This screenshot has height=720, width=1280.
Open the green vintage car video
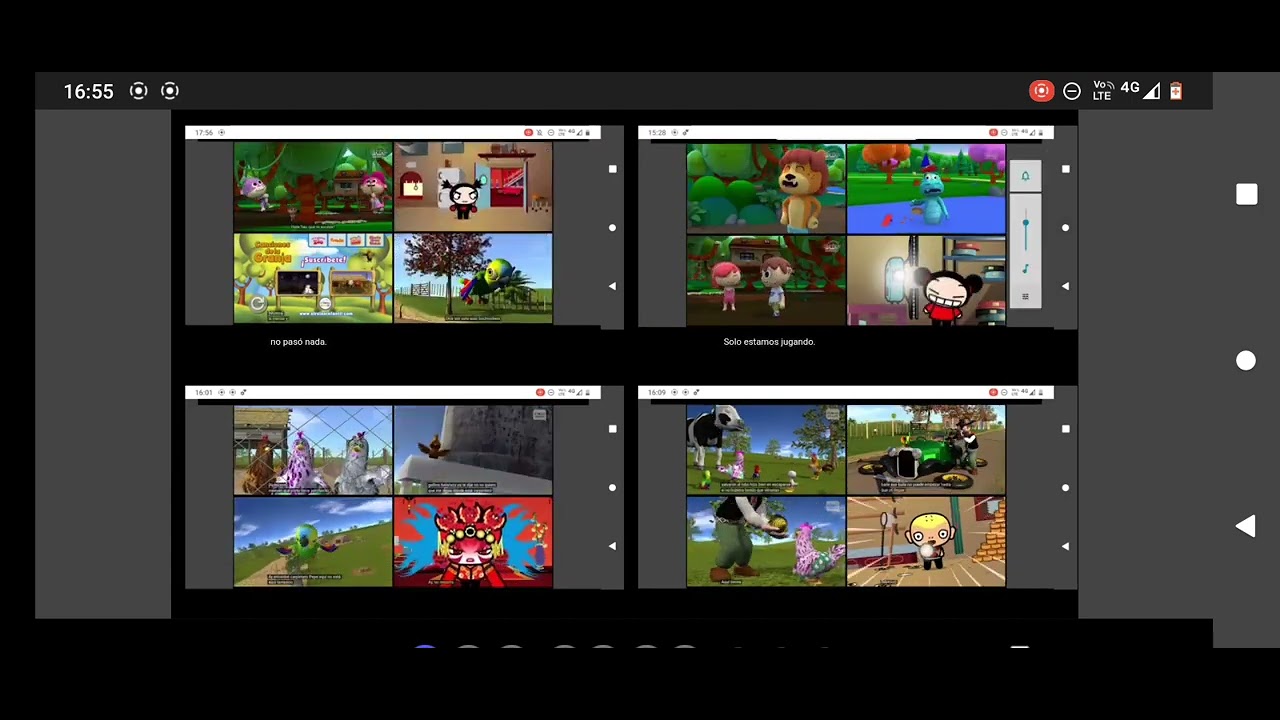(x=926, y=450)
